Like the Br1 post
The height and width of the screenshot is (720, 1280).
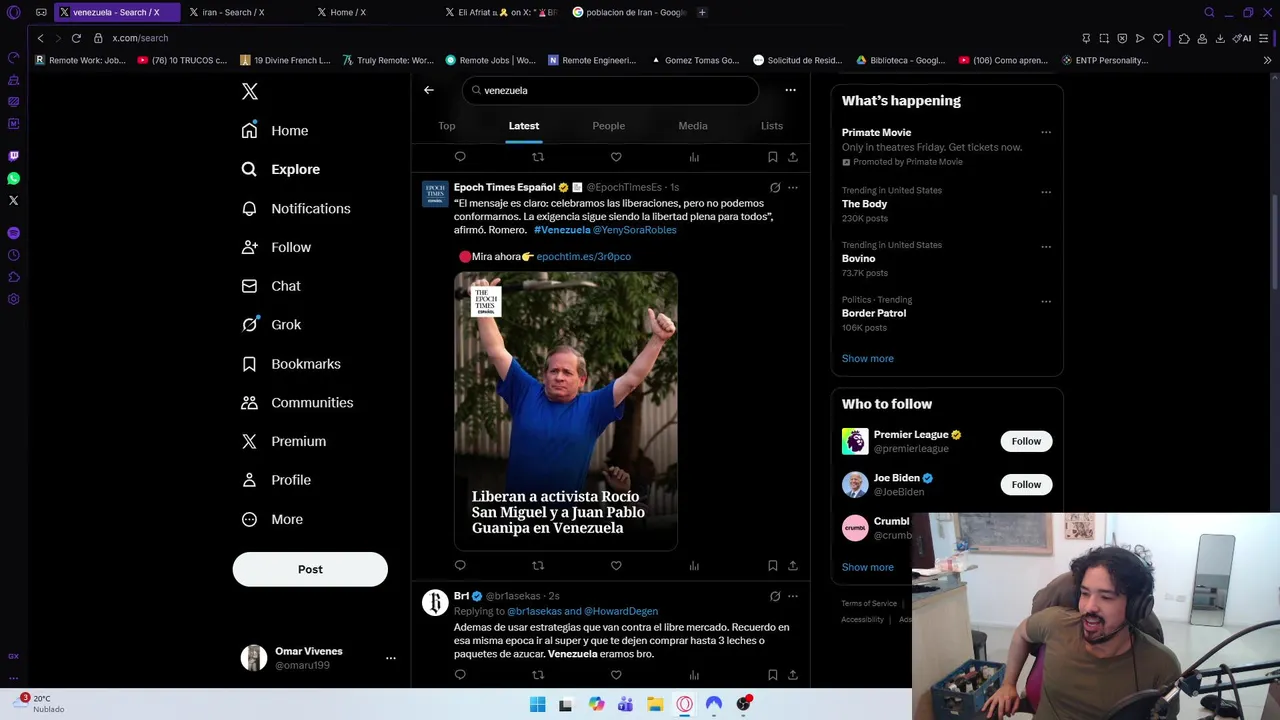click(x=616, y=675)
